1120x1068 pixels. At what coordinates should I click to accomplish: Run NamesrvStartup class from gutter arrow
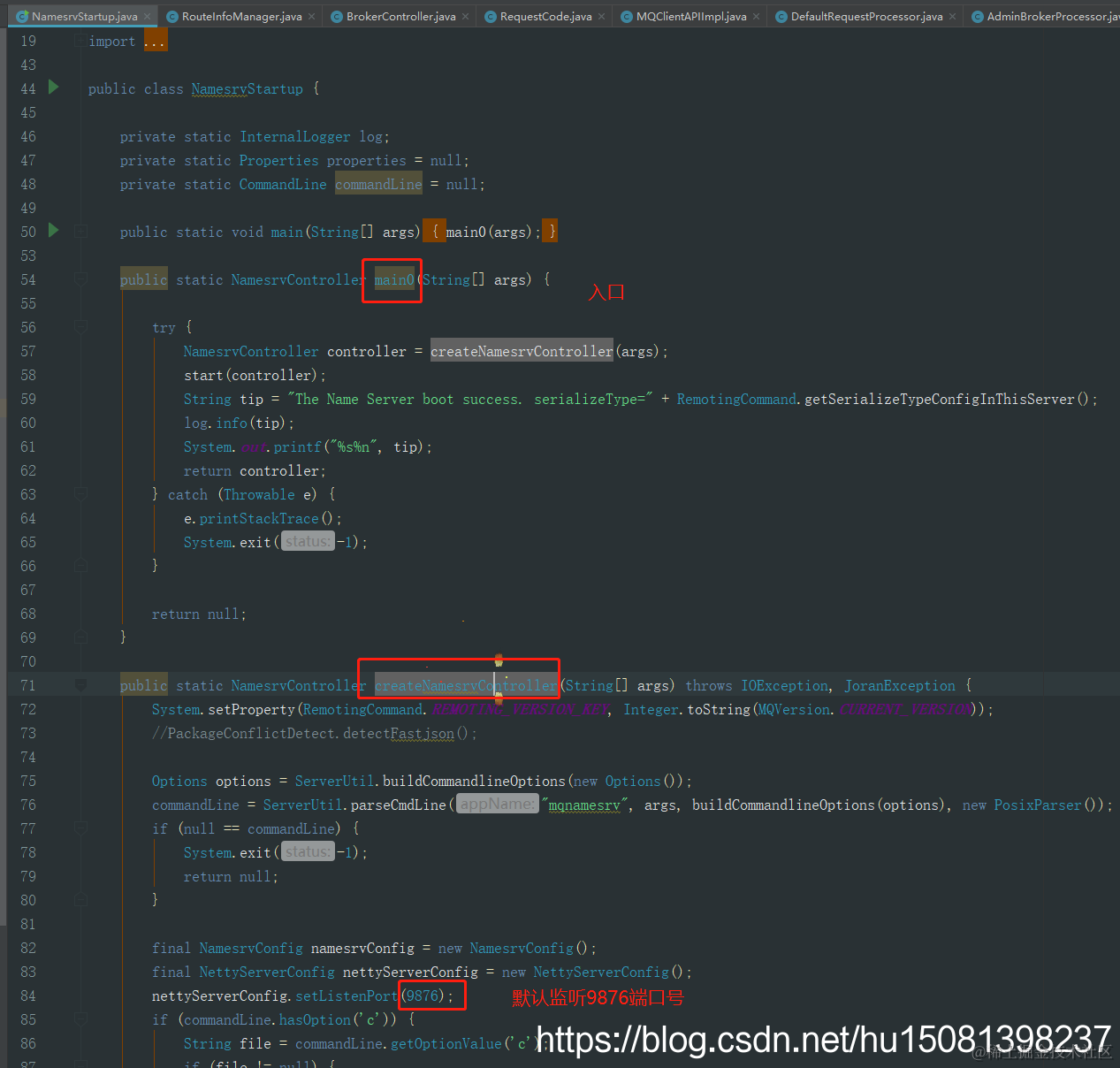[x=53, y=87]
